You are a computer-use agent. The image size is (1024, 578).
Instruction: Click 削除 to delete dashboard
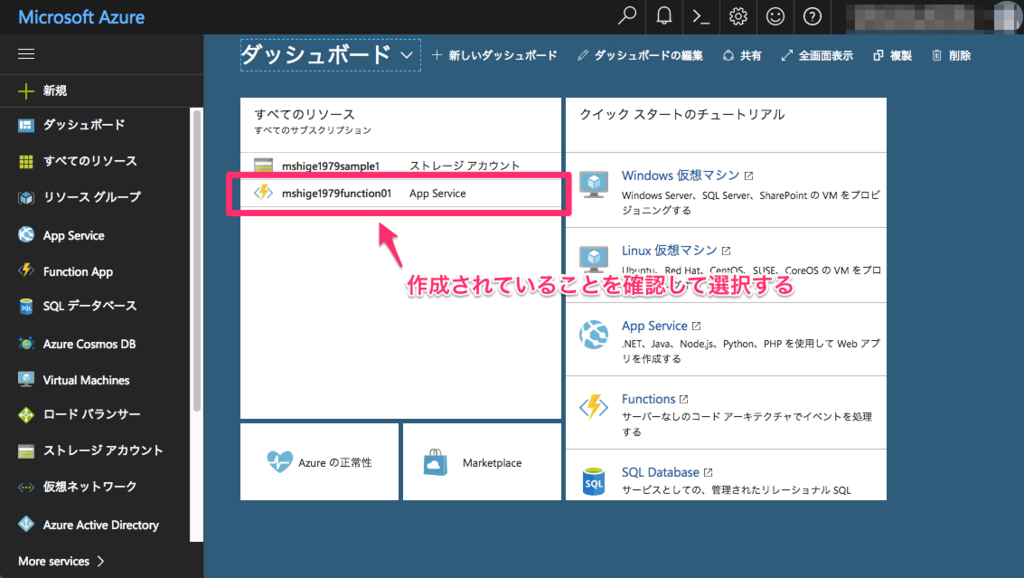[951, 56]
